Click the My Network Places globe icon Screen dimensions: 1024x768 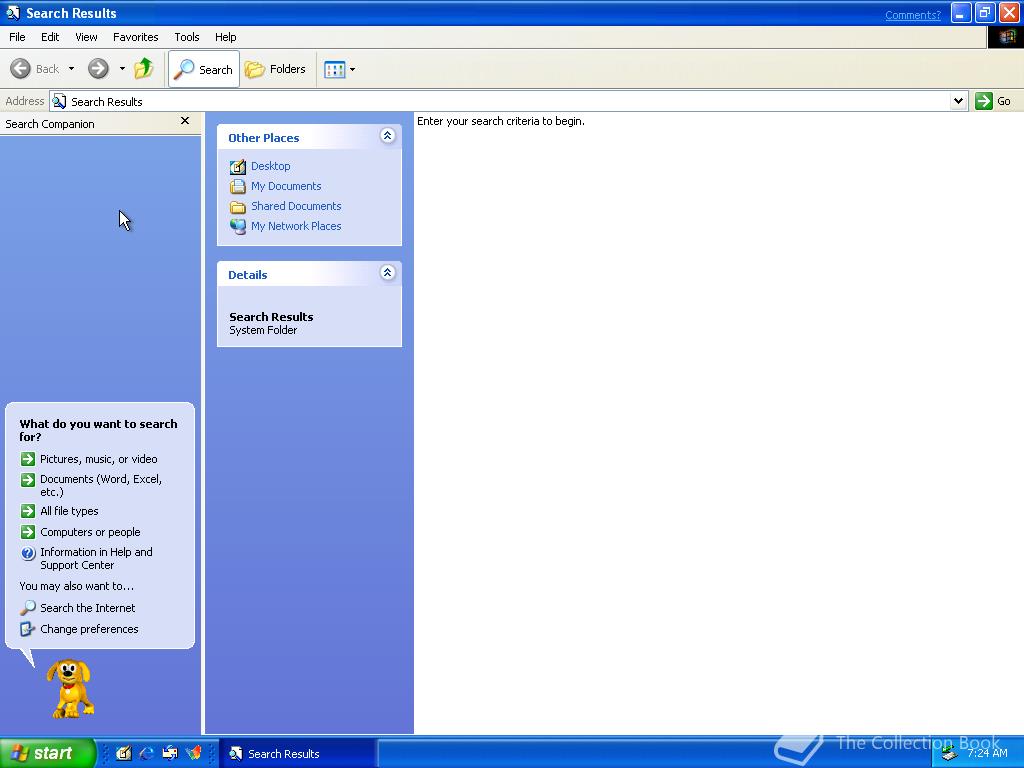click(x=238, y=227)
